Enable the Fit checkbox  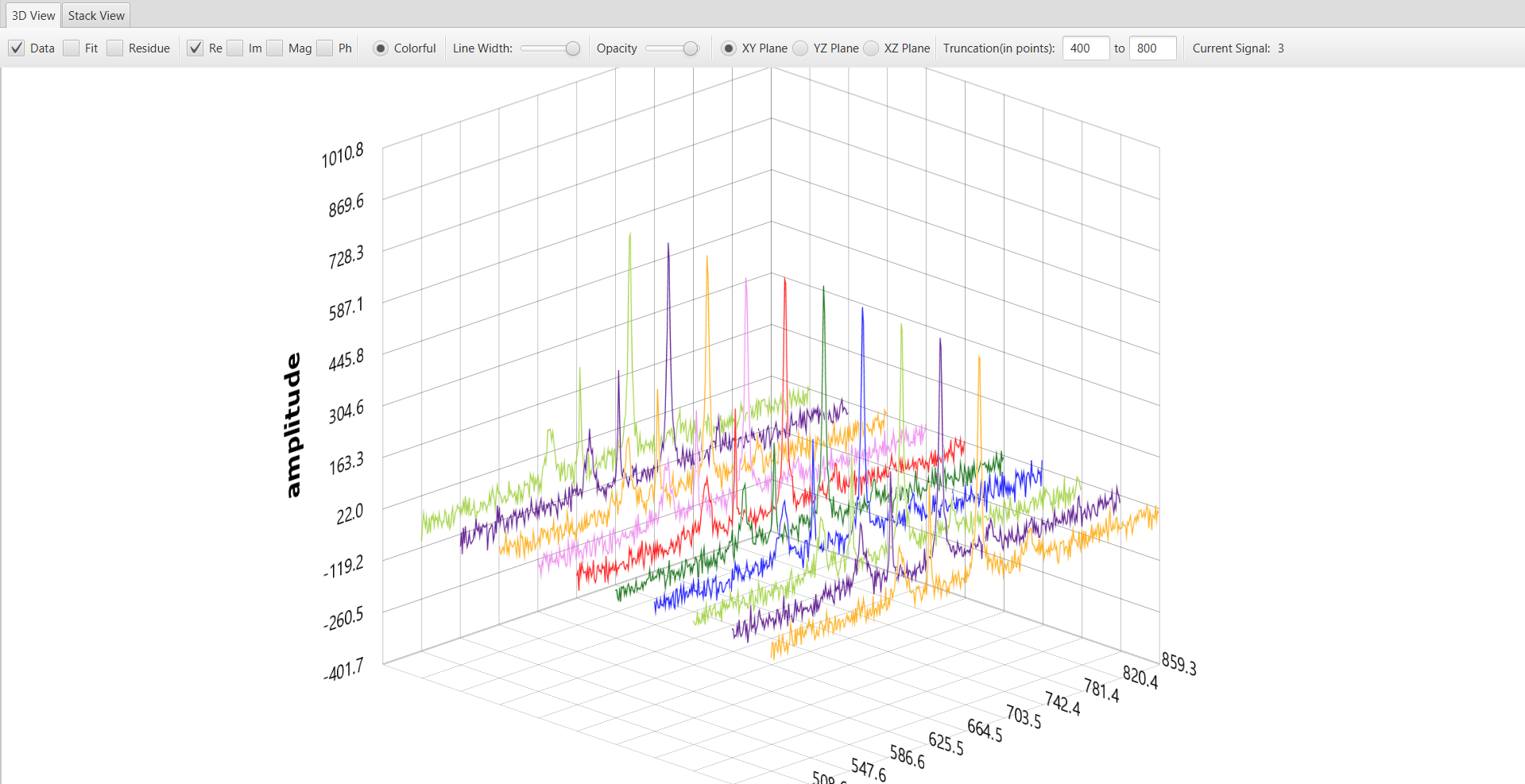tap(72, 48)
